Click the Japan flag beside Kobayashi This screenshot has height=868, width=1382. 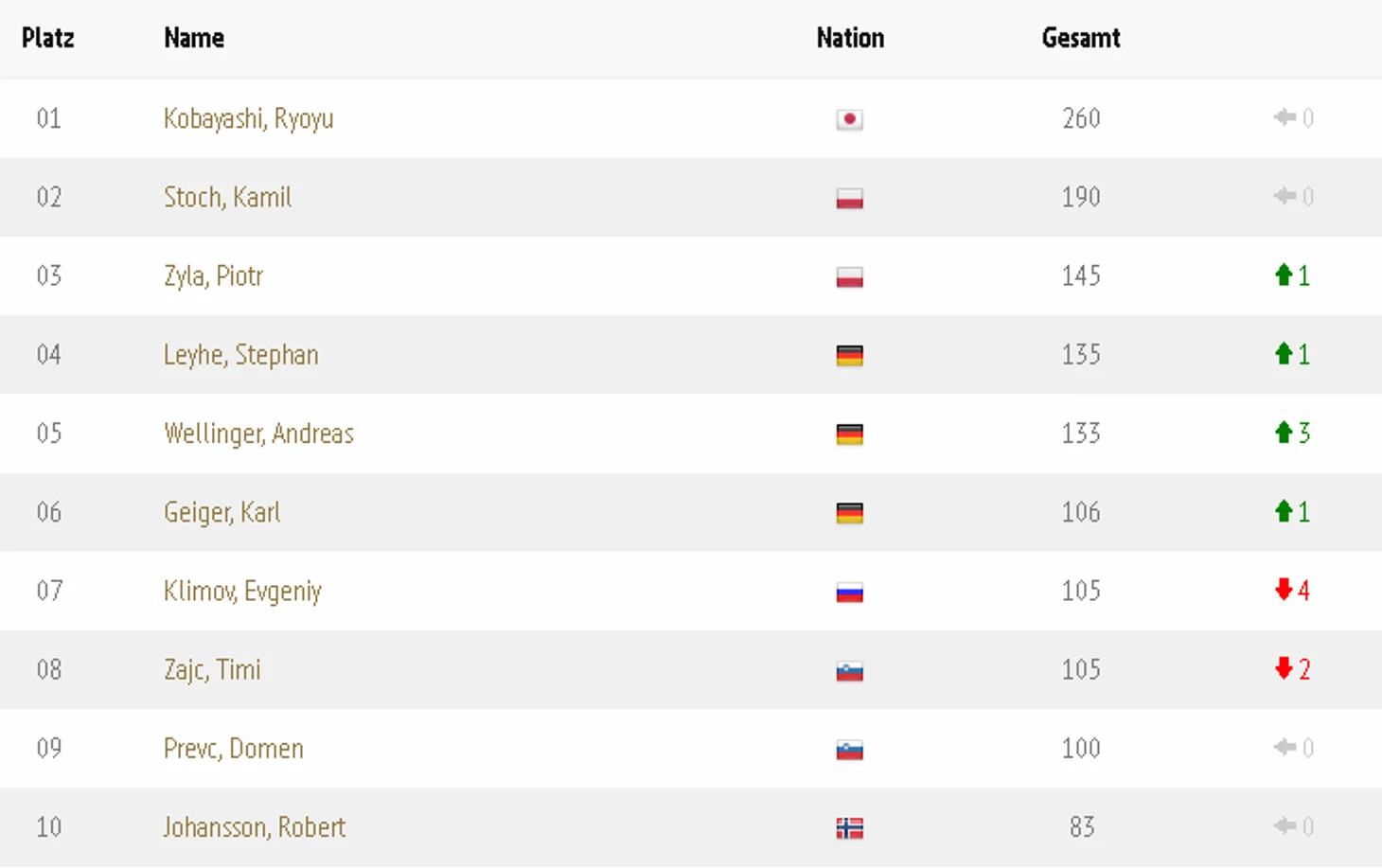click(849, 119)
